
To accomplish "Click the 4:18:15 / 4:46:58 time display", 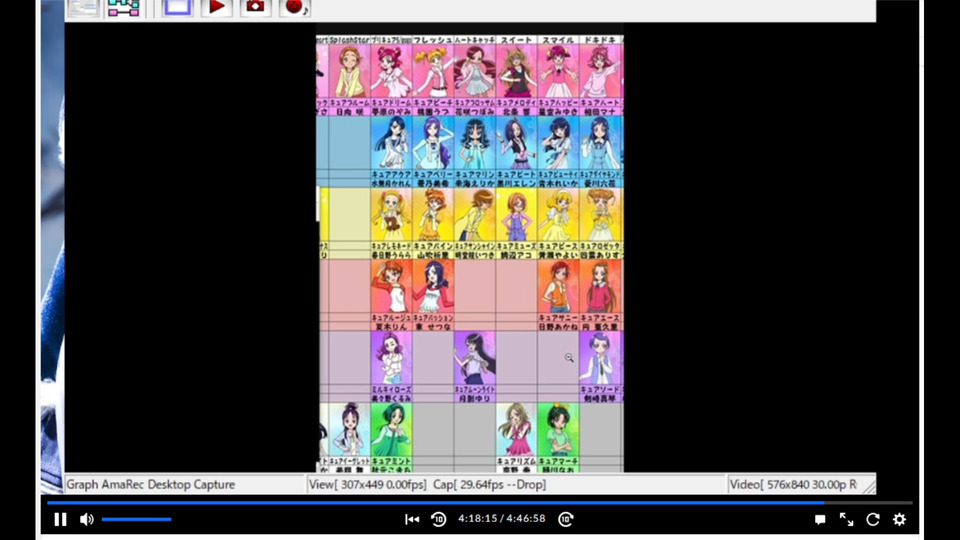I will click(501, 519).
